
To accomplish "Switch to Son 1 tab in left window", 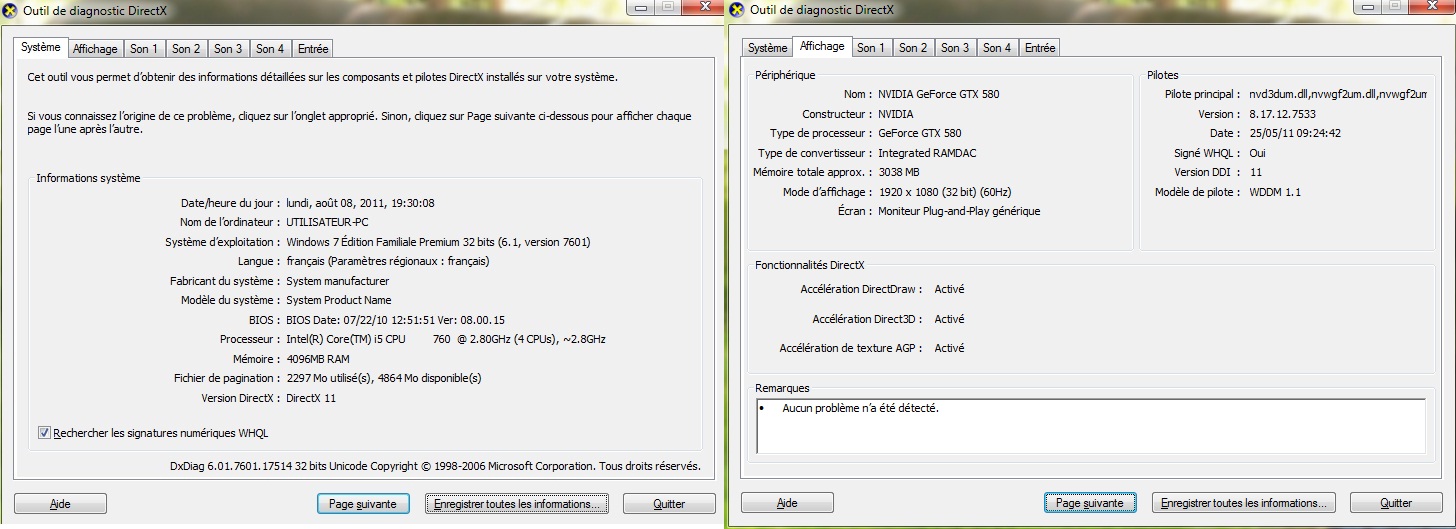I will coord(144,49).
